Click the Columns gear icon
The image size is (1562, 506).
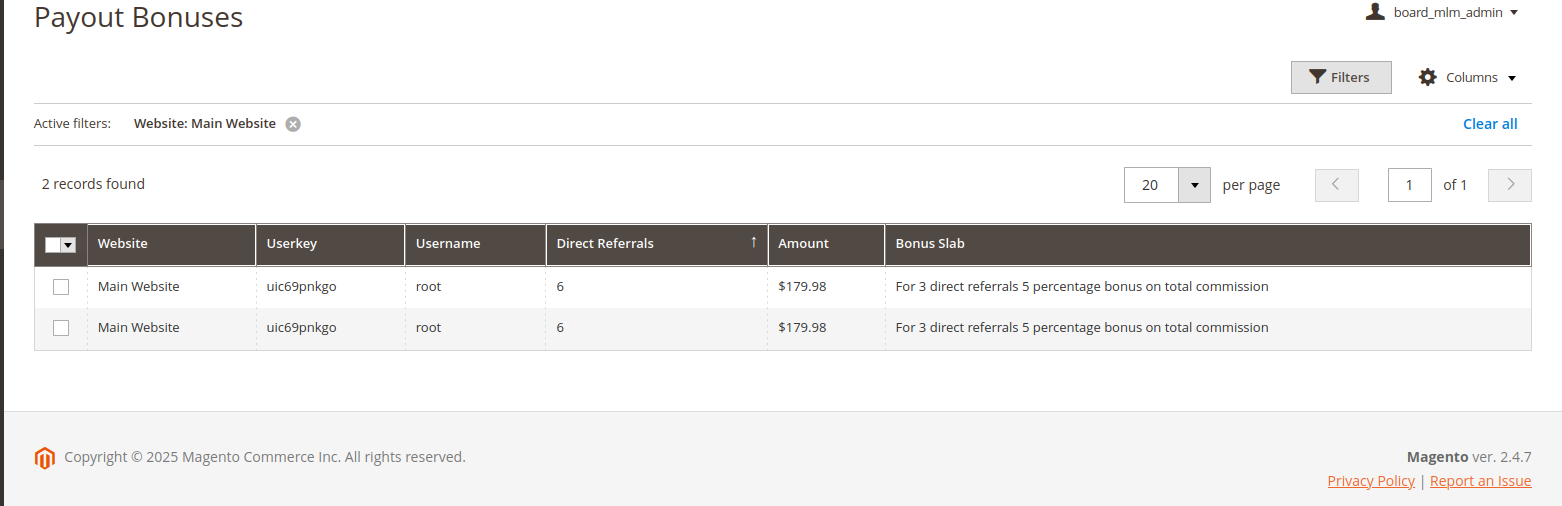pos(1427,77)
